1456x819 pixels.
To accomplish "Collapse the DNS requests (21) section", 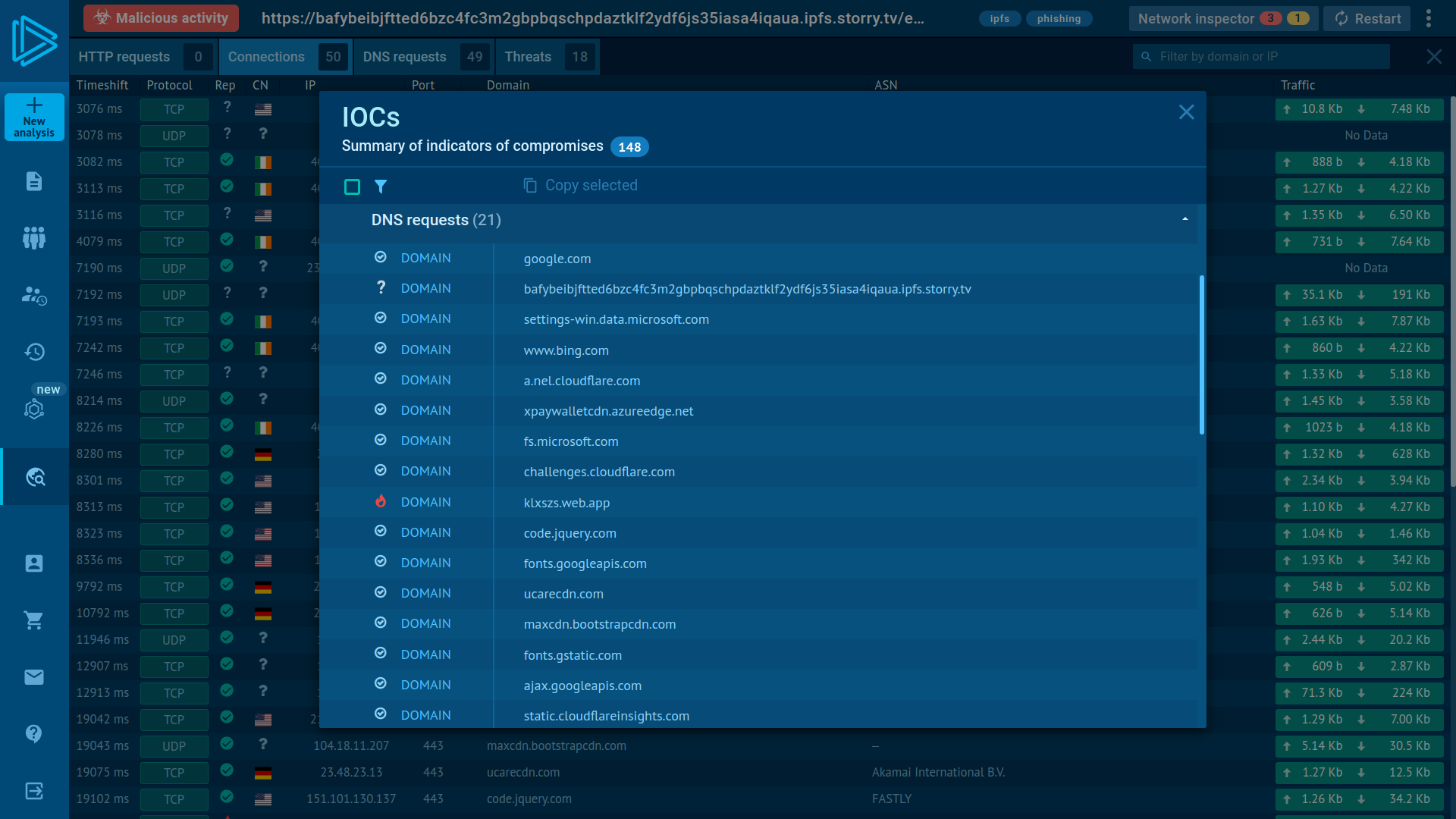I will pyautogui.click(x=1185, y=219).
